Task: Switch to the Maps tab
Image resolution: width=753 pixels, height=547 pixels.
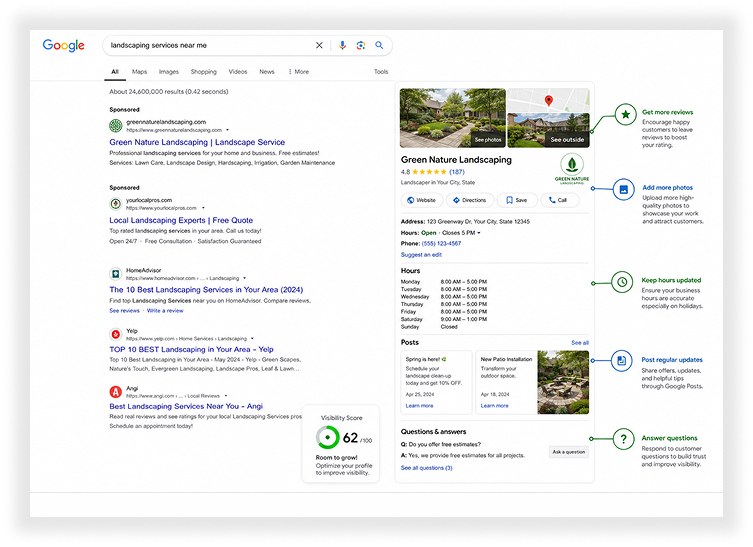Action: click(x=139, y=72)
